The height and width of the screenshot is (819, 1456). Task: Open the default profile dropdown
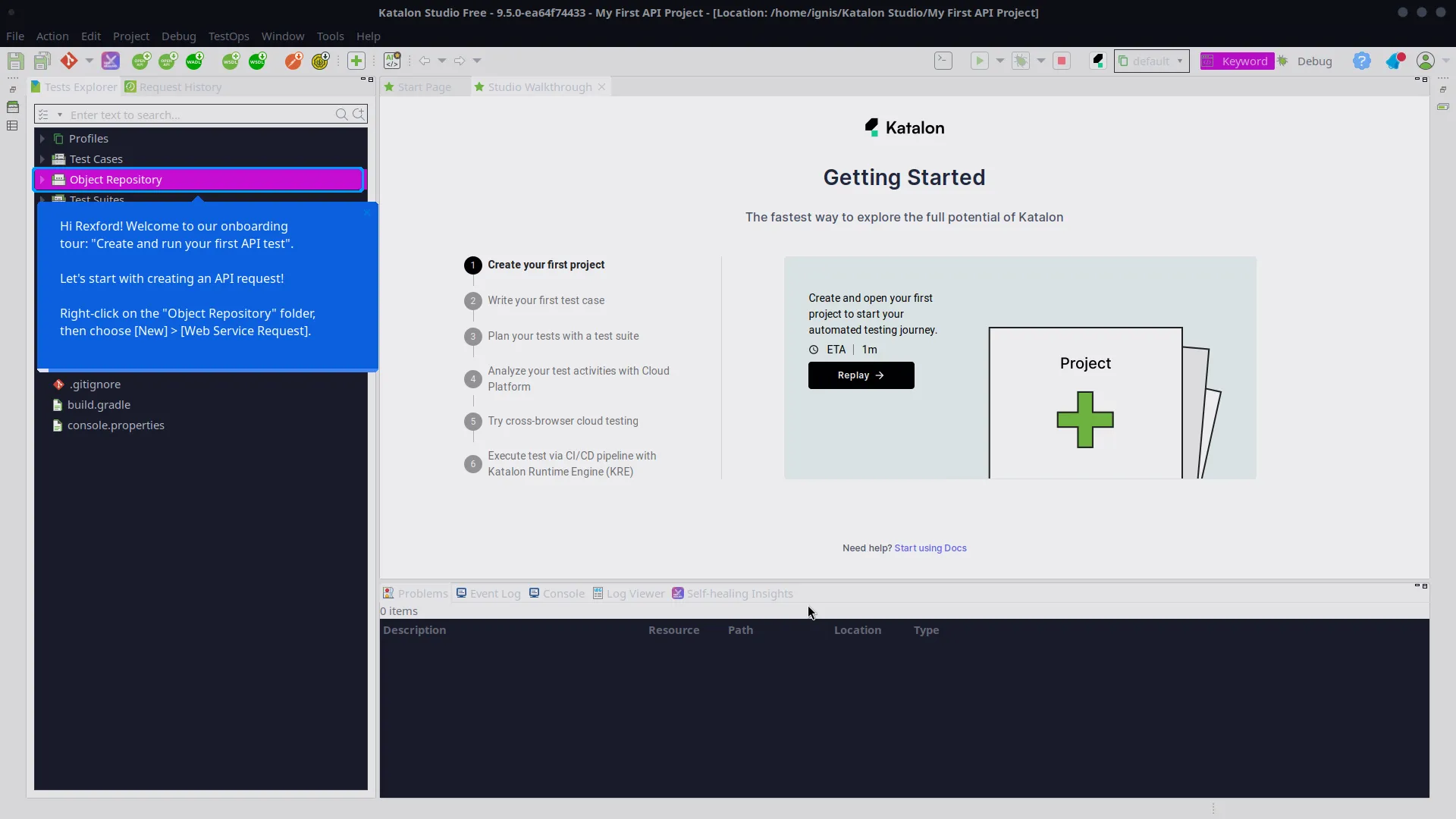(x=1180, y=62)
